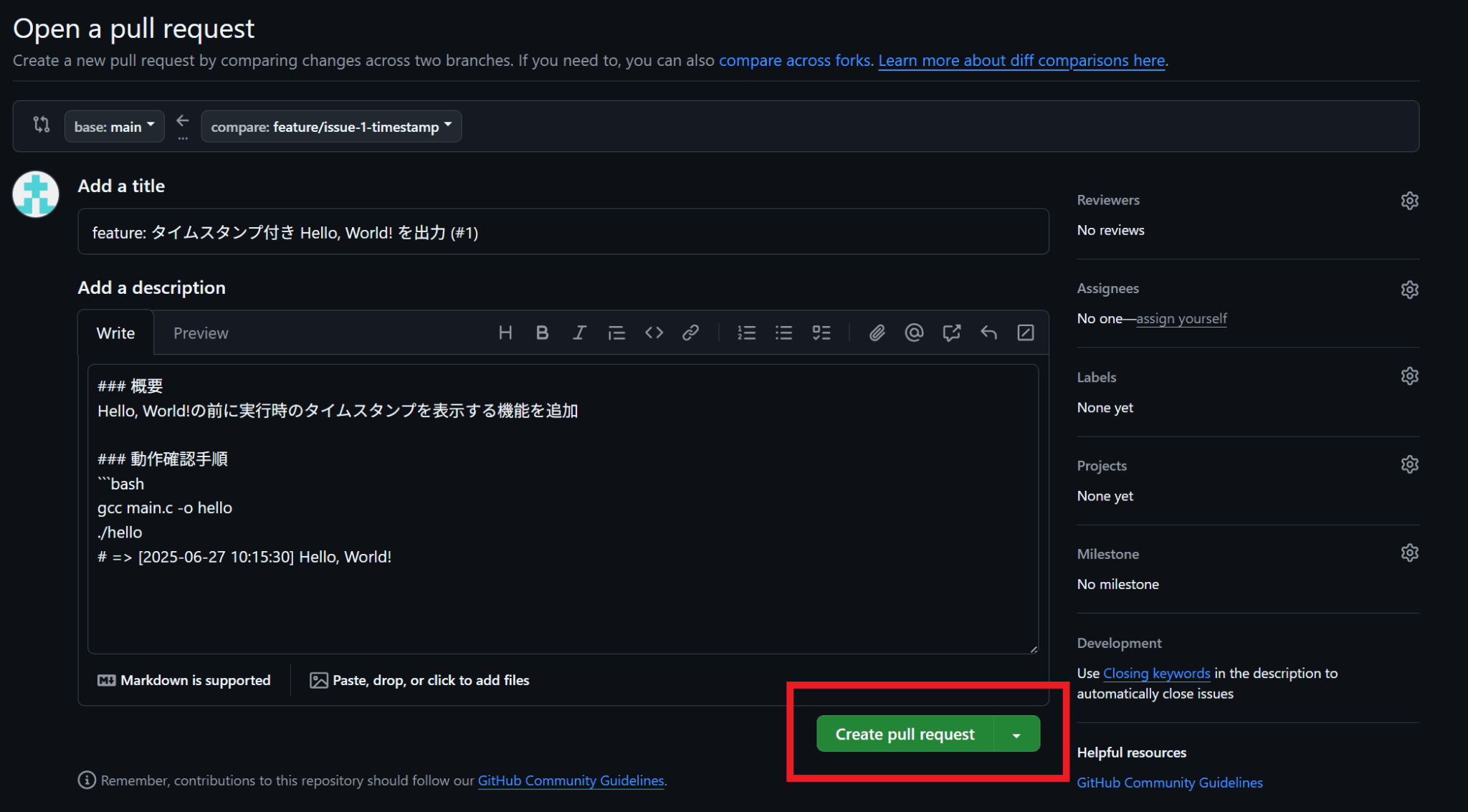Toggle bold formatting in the editor
The width and height of the screenshot is (1468, 812).
543,333
